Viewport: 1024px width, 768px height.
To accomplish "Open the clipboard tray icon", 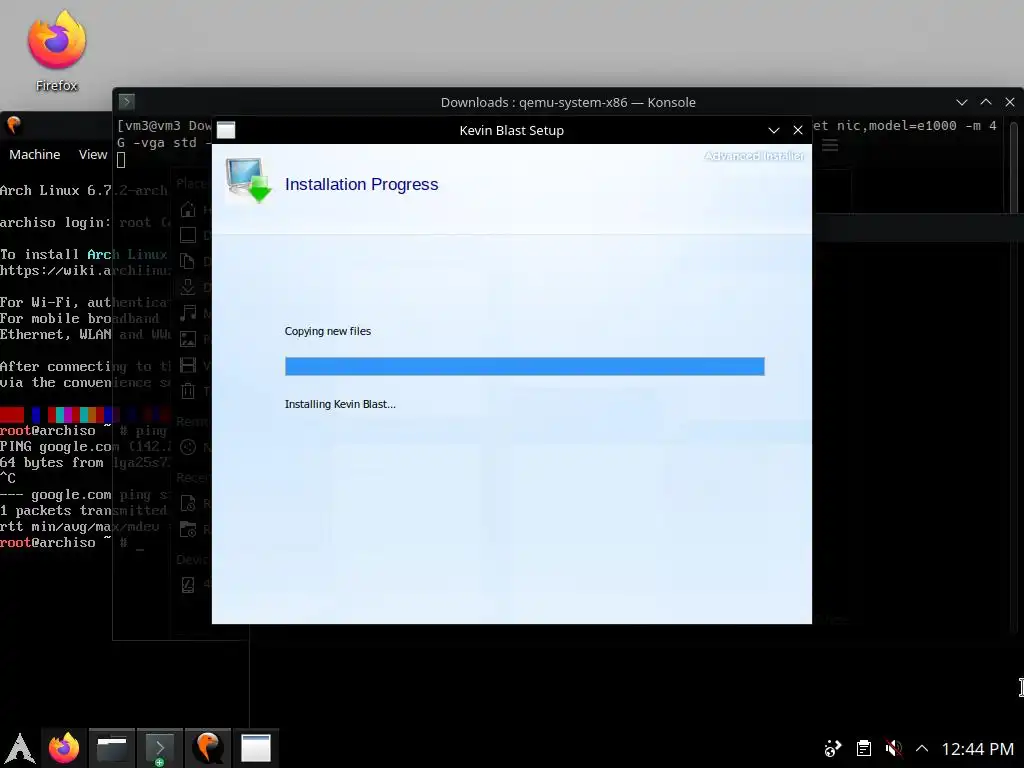I will (x=864, y=748).
